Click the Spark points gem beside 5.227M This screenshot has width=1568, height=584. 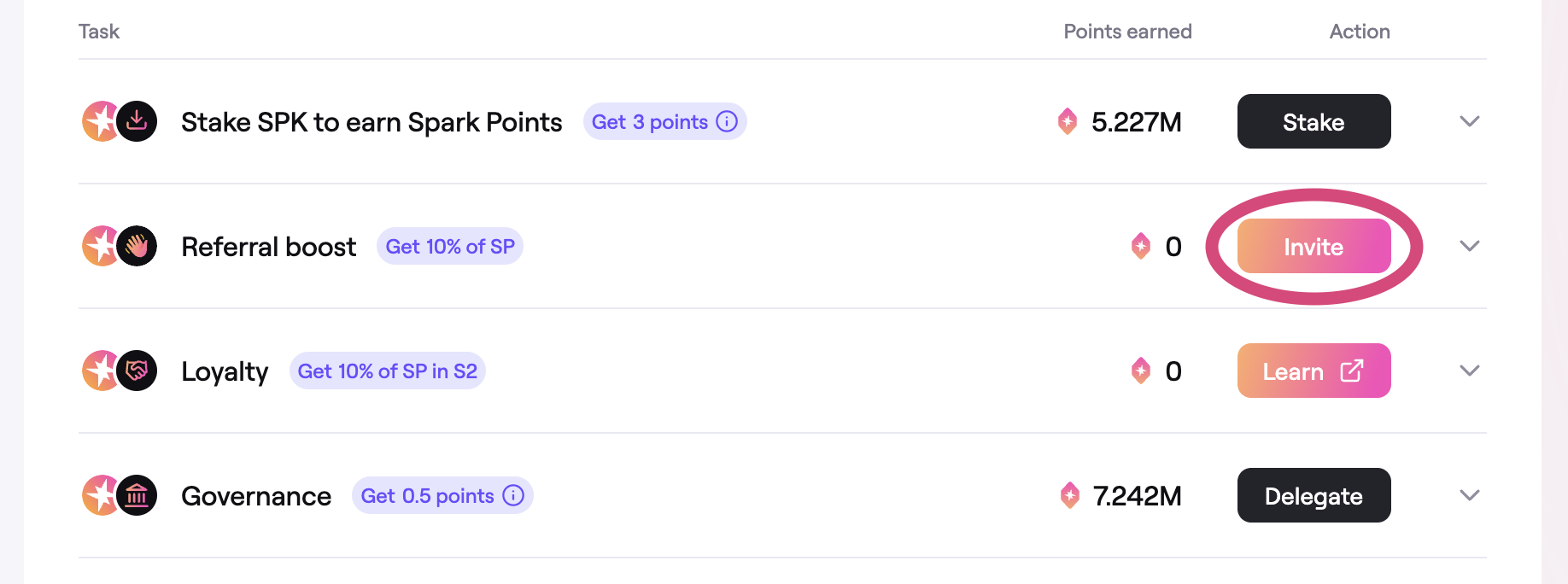point(1068,121)
